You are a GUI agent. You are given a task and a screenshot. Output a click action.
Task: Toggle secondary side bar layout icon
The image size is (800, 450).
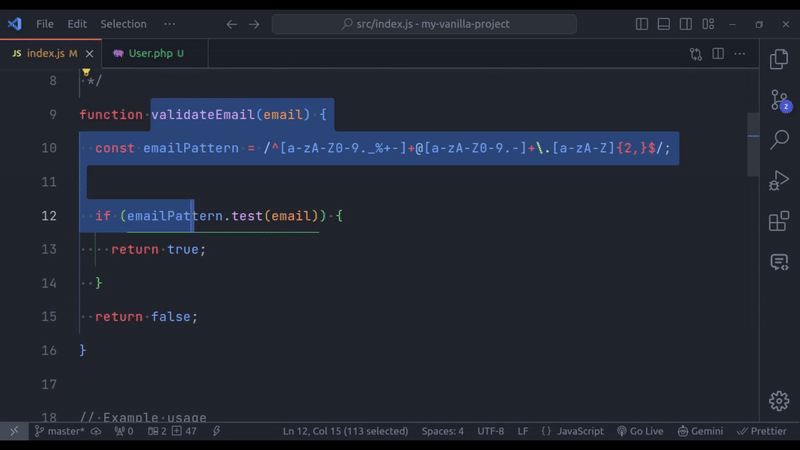point(686,24)
